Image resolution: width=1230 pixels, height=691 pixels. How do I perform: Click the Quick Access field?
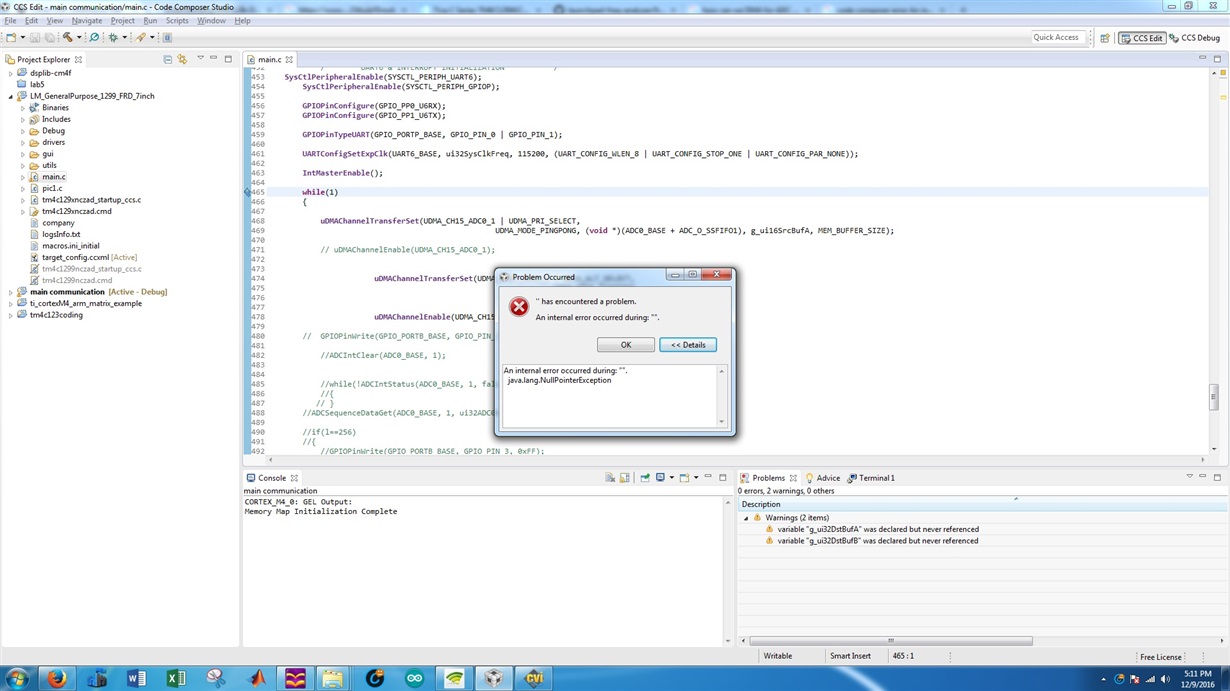[1057, 37]
